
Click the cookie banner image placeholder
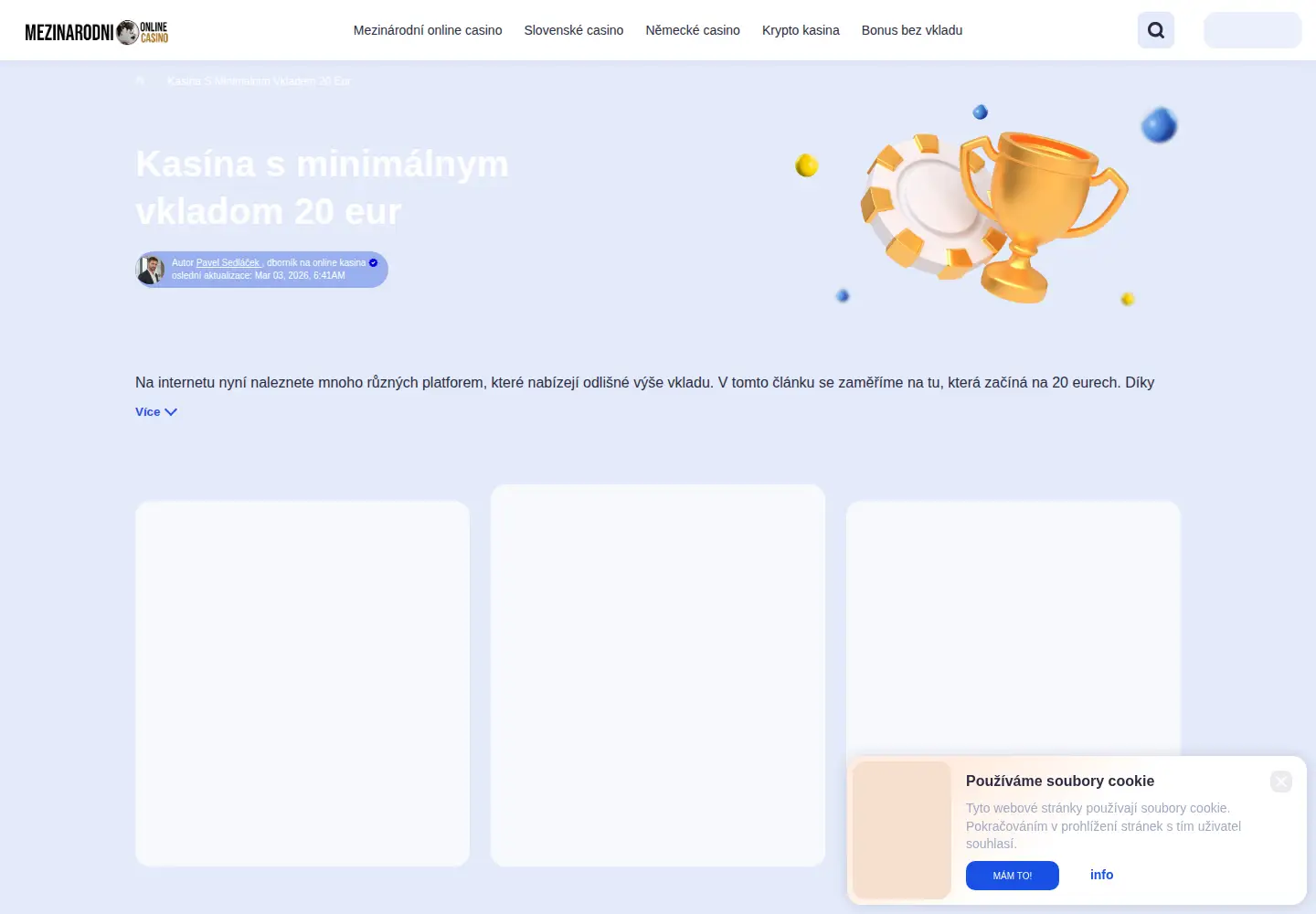(x=902, y=830)
